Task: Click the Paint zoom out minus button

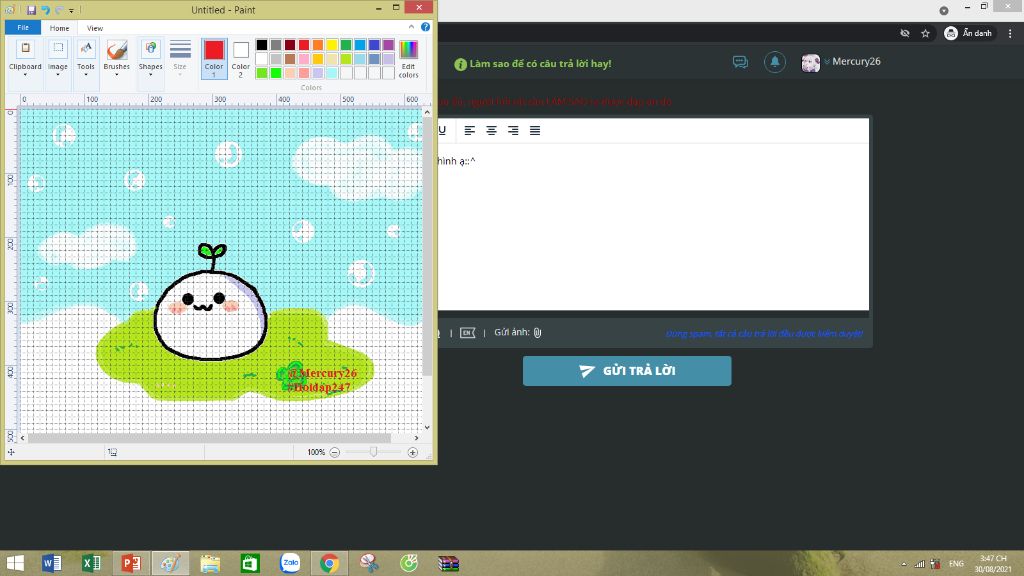Action: (334, 452)
